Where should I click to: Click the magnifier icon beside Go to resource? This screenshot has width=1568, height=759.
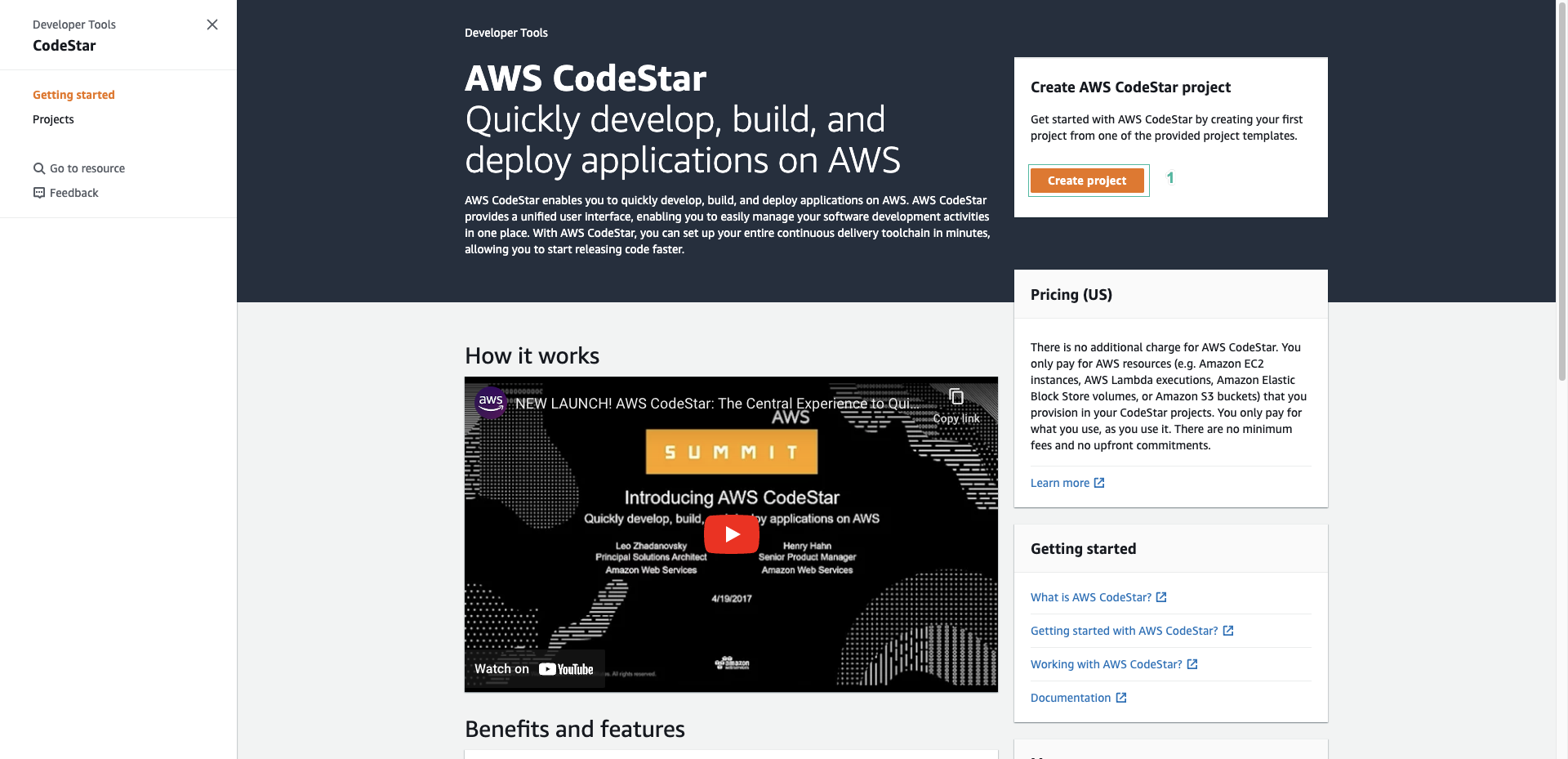39,168
